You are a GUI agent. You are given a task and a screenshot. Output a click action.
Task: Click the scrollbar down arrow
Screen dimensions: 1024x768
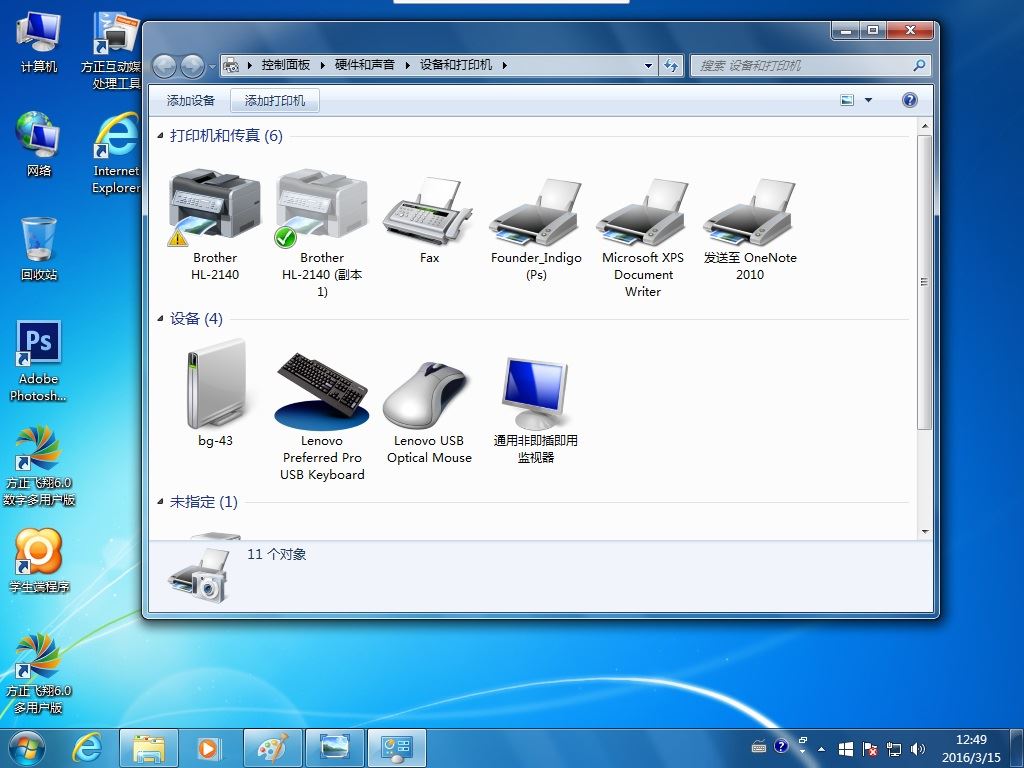click(924, 532)
